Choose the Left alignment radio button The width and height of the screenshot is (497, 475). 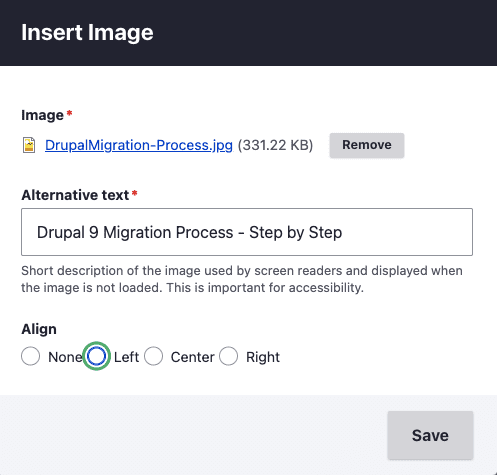coord(96,356)
